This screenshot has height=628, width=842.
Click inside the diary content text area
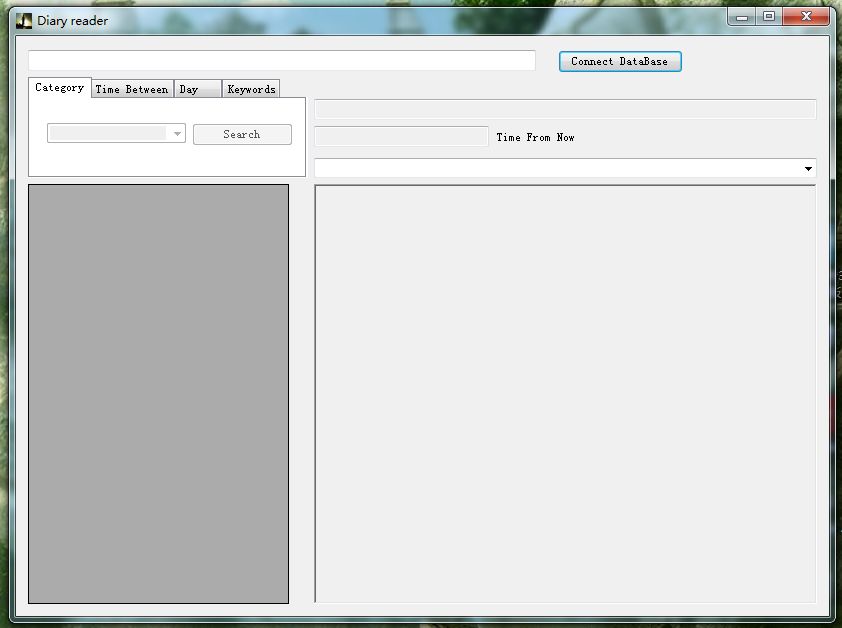(565, 394)
